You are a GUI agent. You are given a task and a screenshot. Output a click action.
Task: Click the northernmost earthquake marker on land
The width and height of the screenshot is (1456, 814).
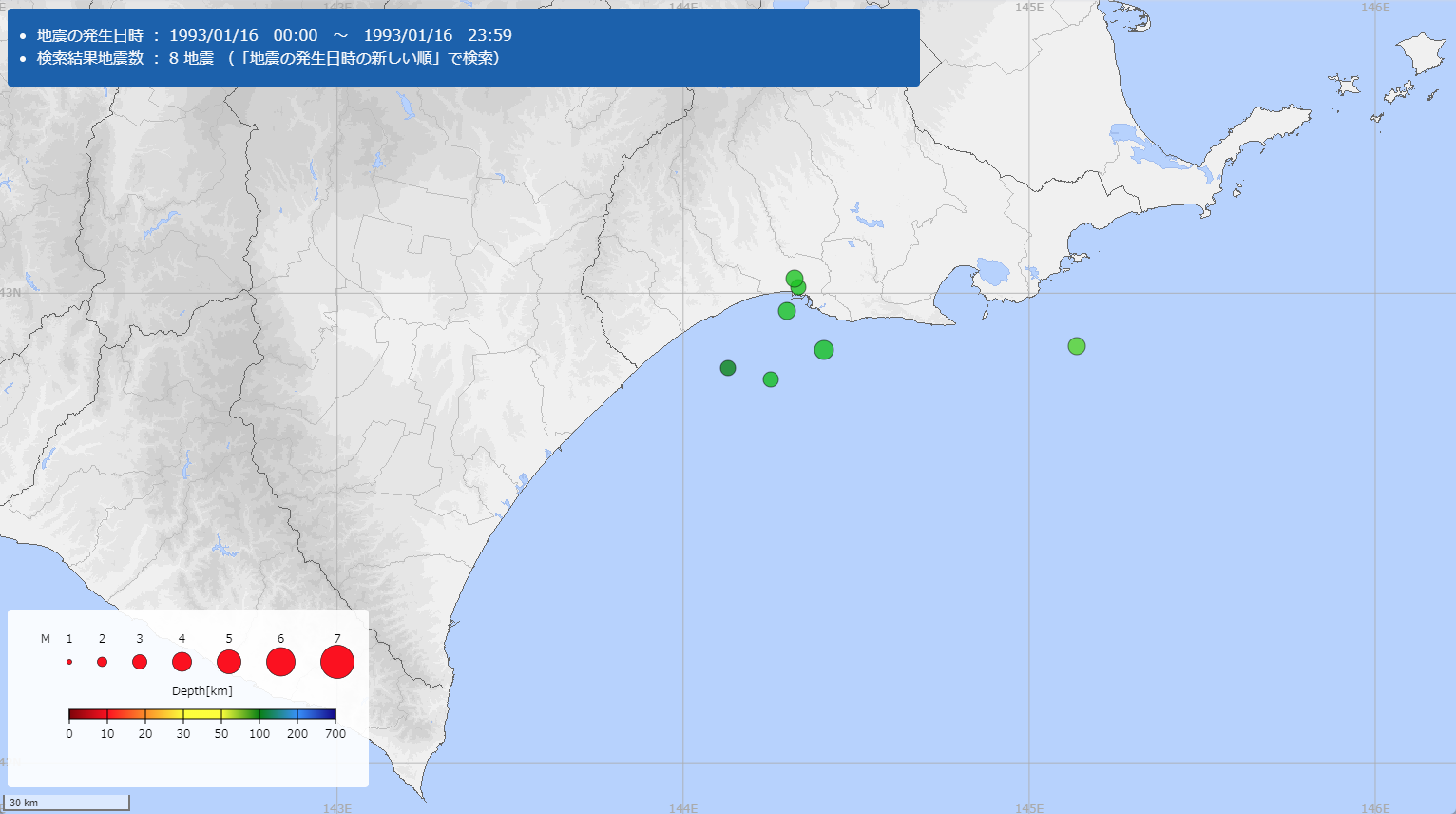click(x=794, y=278)
